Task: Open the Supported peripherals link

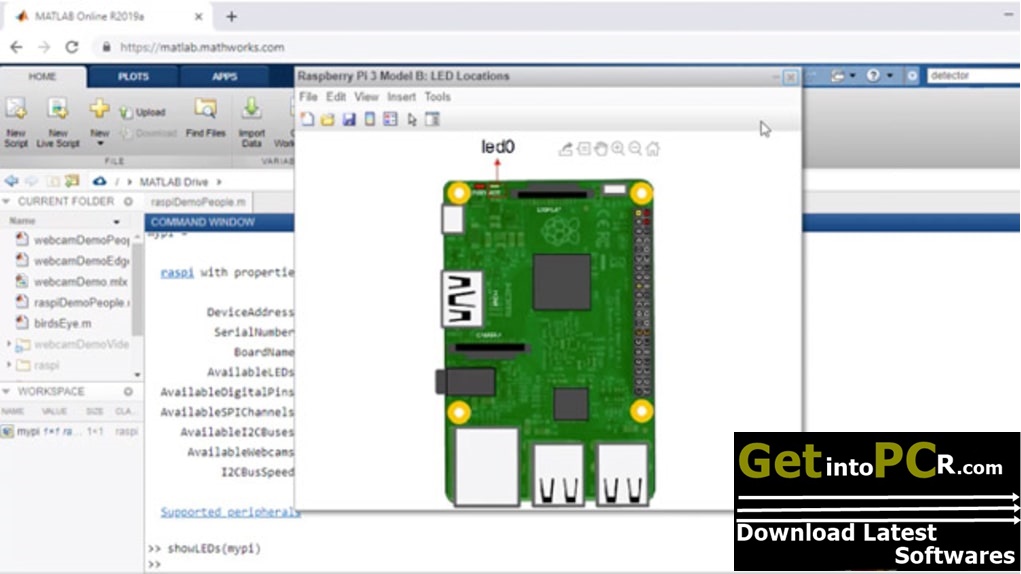Action: tap(231, 512)
